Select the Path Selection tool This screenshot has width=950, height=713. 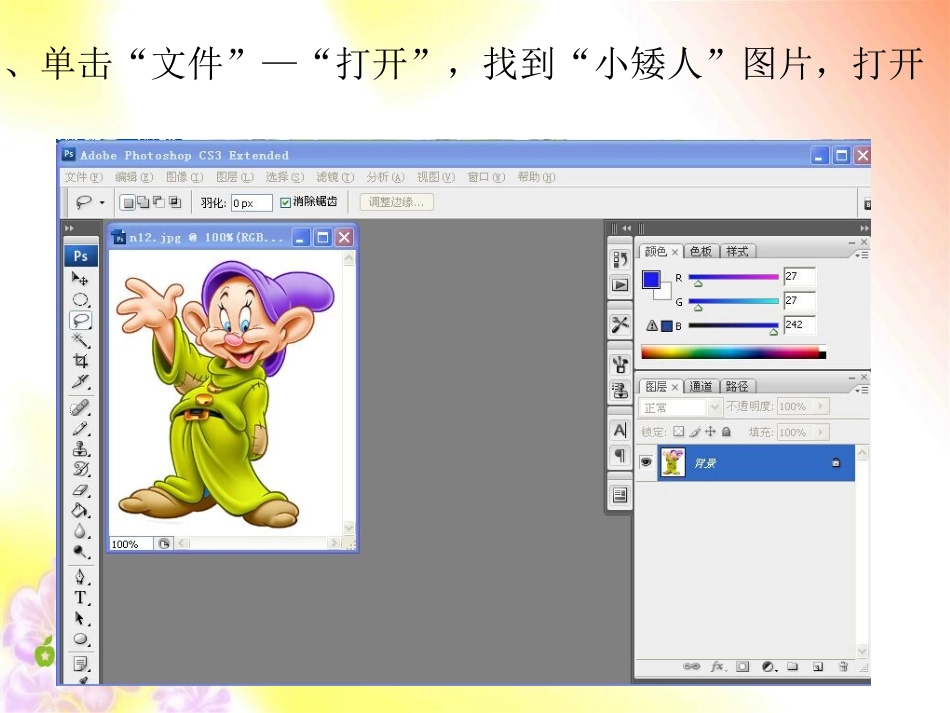tap(80, 618)
